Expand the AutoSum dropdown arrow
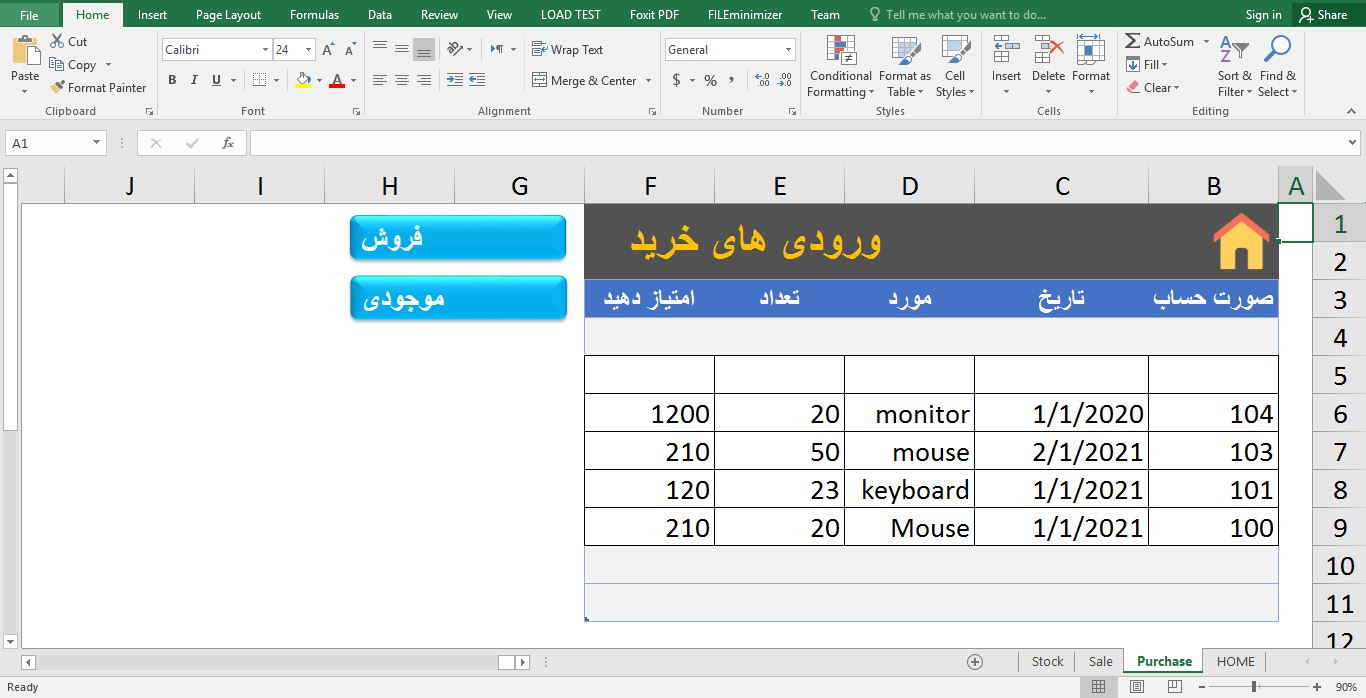Image resolution: width=1366 pixels, height=698 pixels. tap(1205, 42)
